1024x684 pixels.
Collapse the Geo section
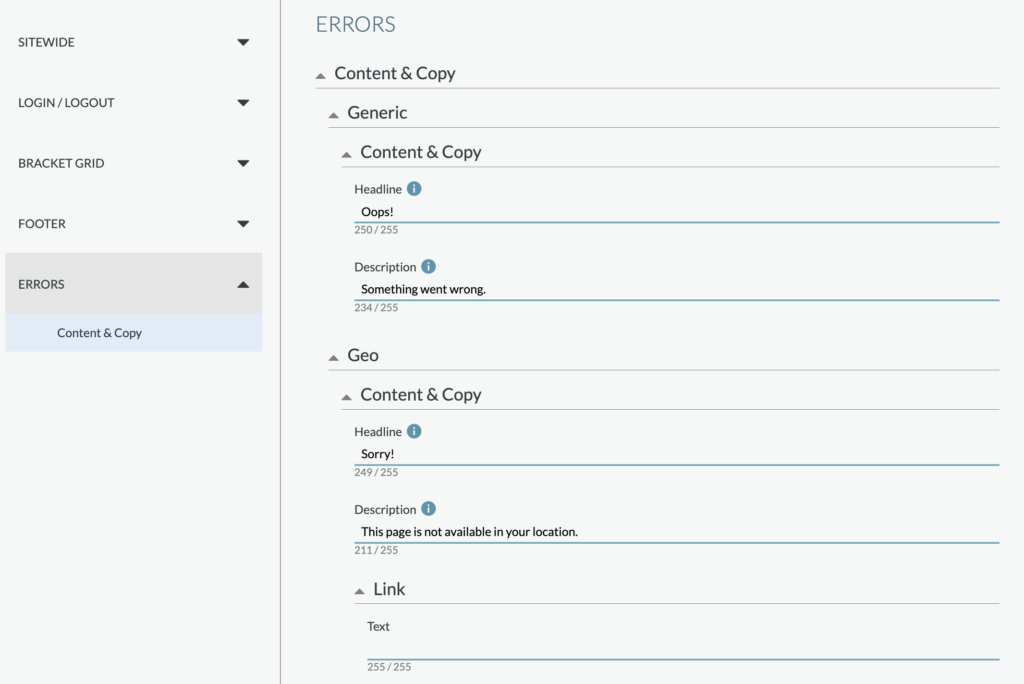click(x=334, y=357)
